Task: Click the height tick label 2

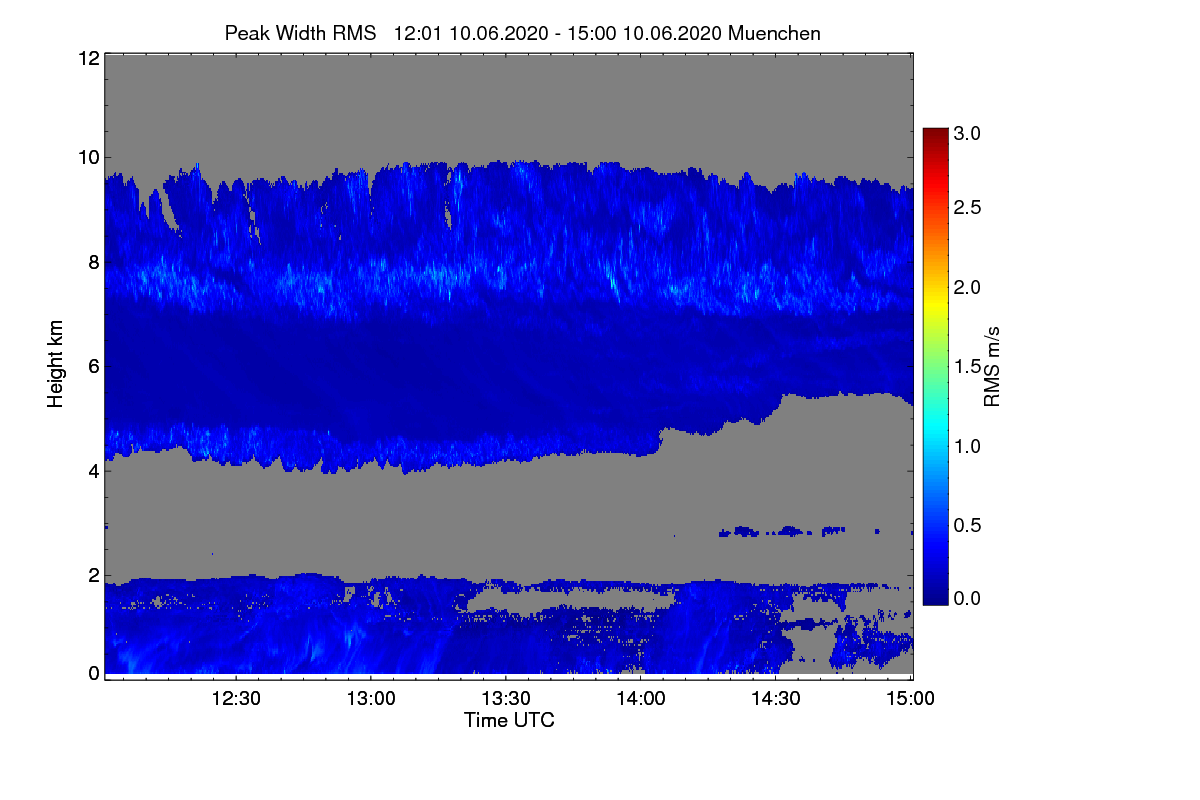Action: point(93,575)
